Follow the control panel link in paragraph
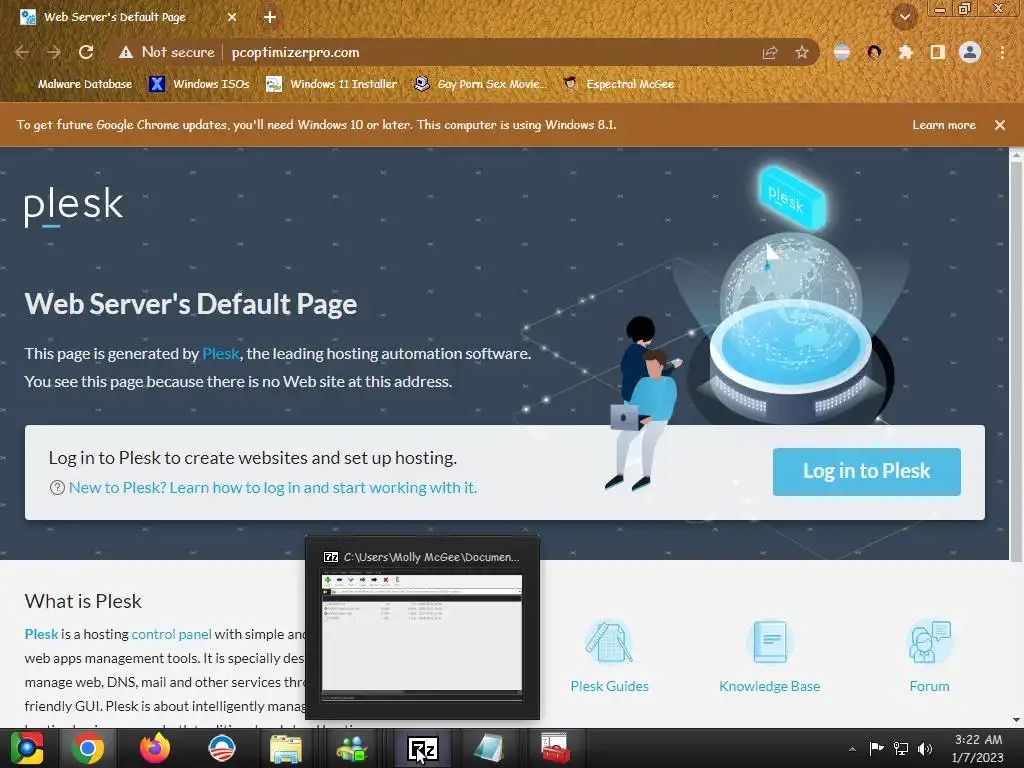Screen dimensions: 1024x768 pos(171,634)
